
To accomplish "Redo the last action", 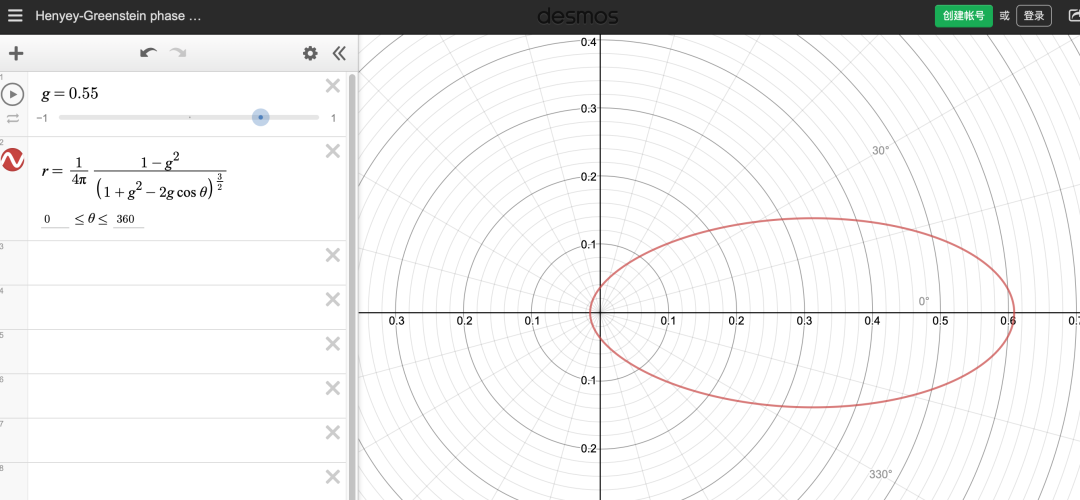I will coord(178,53).
